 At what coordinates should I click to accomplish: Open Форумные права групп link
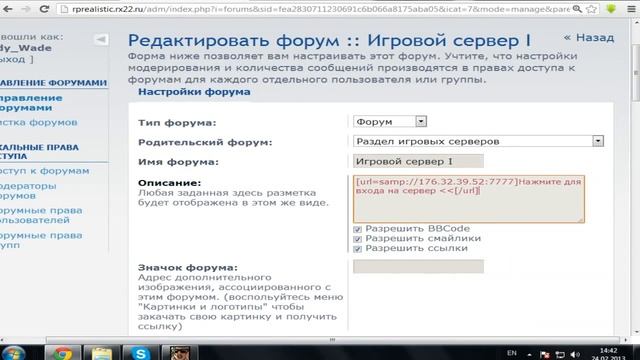[x=41, y=240]
